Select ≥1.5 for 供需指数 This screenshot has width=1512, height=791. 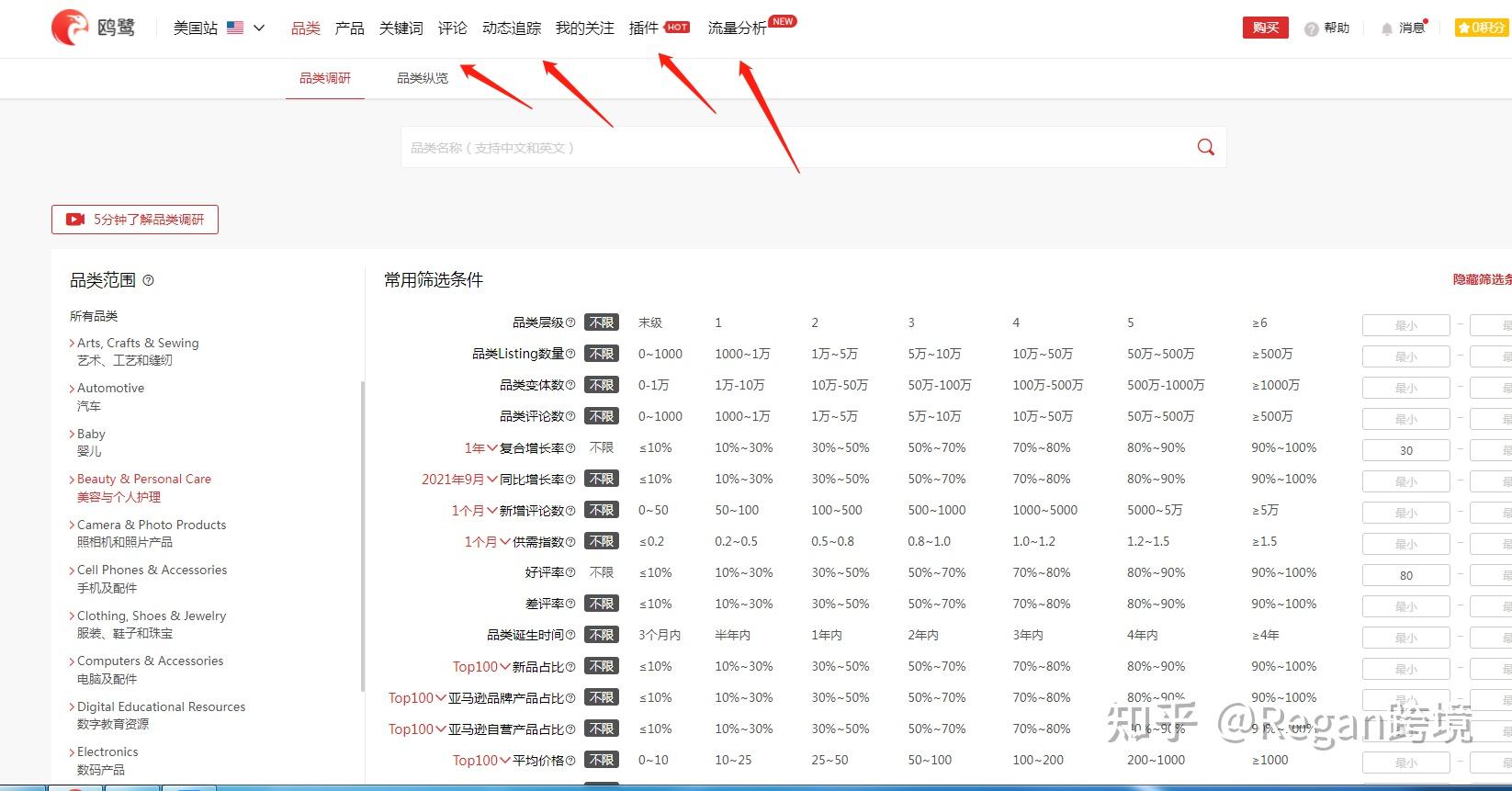click(1265, 541)
